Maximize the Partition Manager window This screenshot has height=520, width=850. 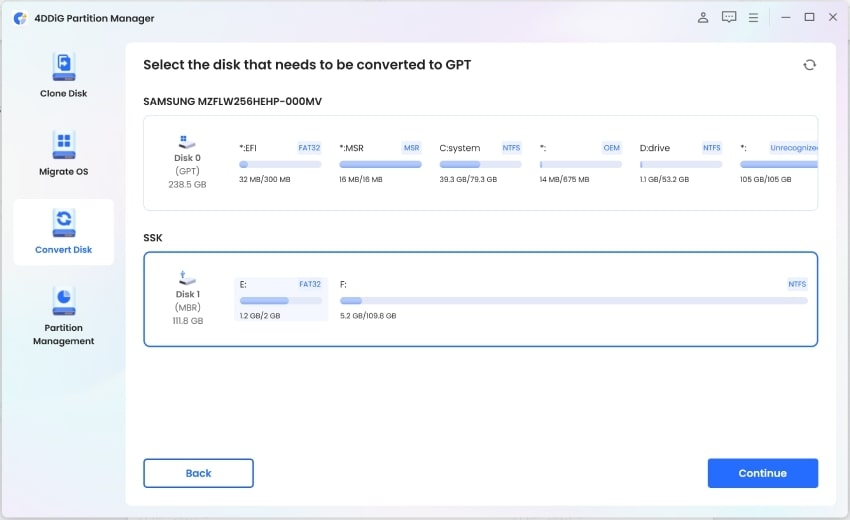[809, 17]
